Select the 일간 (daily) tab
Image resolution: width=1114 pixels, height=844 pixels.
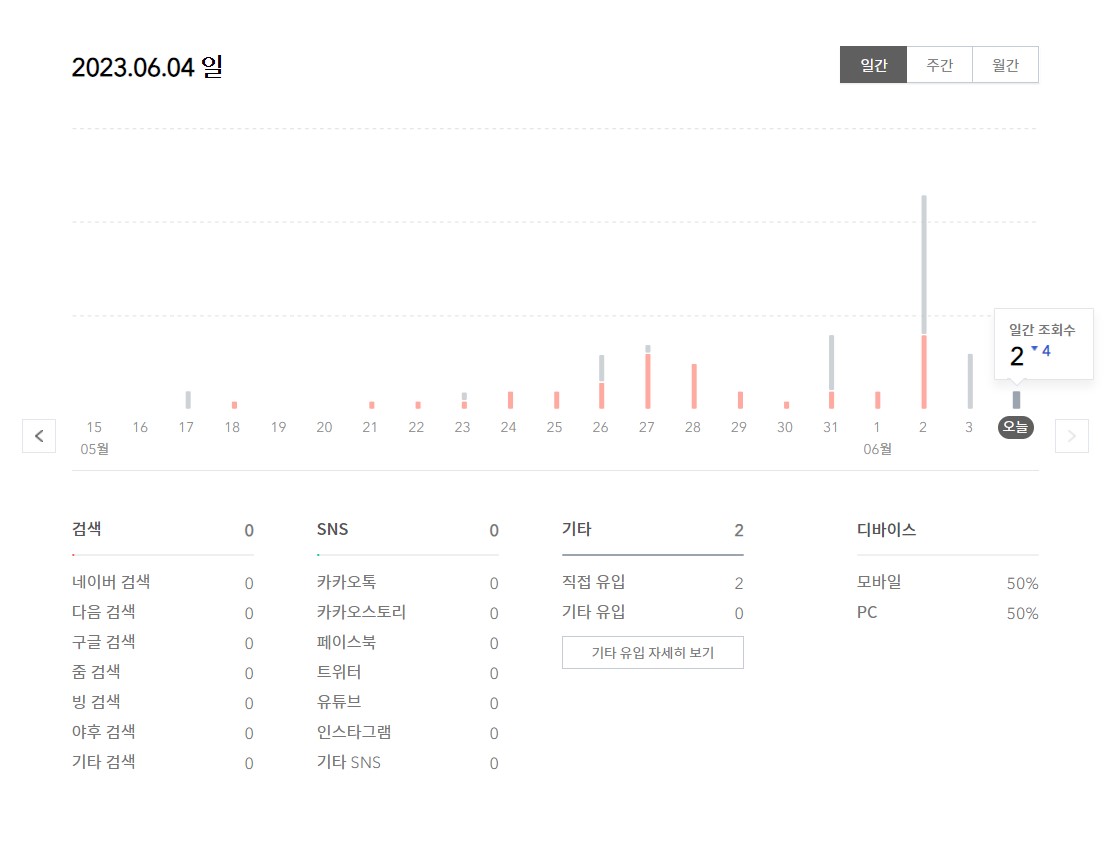(873, 64)
